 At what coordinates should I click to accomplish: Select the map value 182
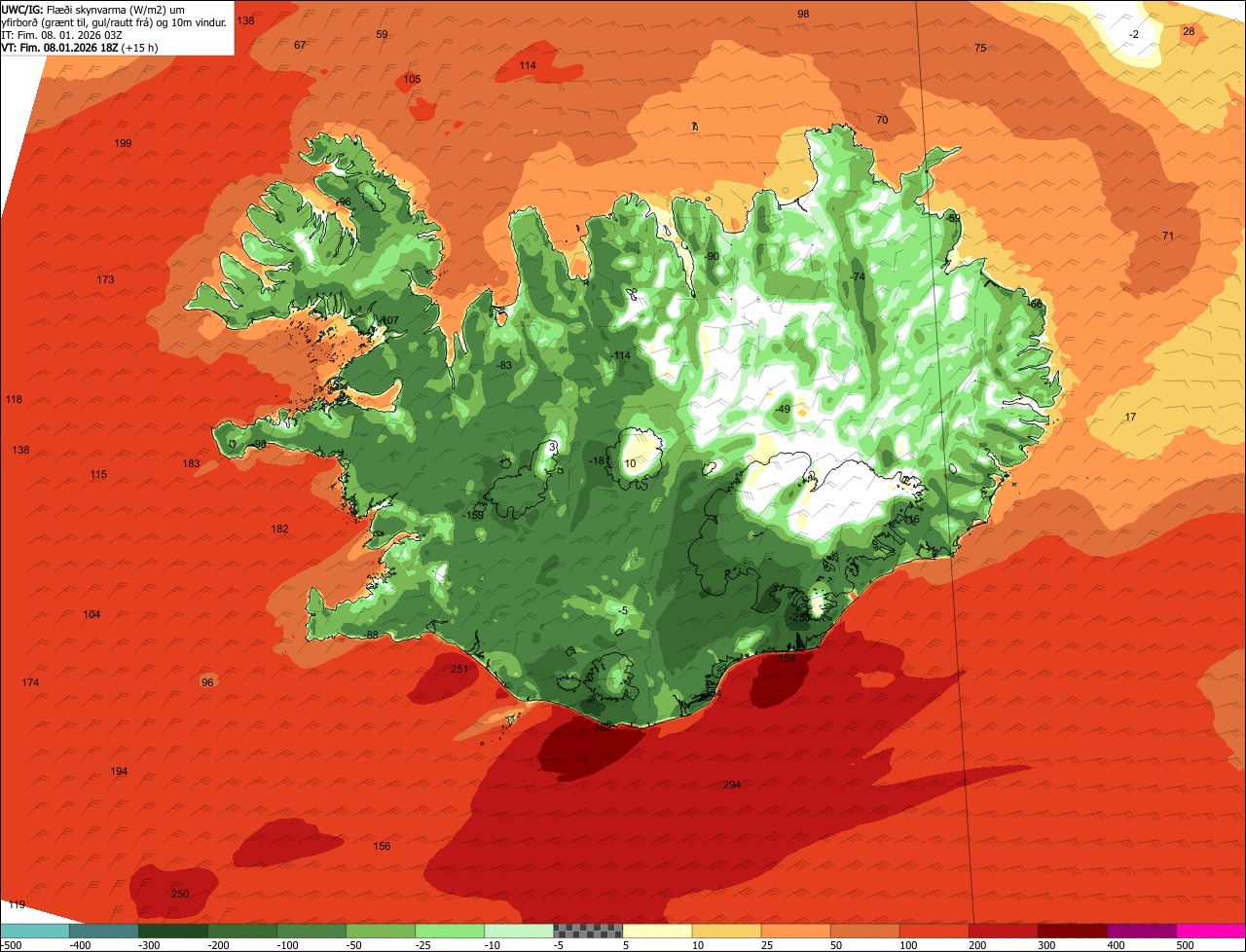279,529
